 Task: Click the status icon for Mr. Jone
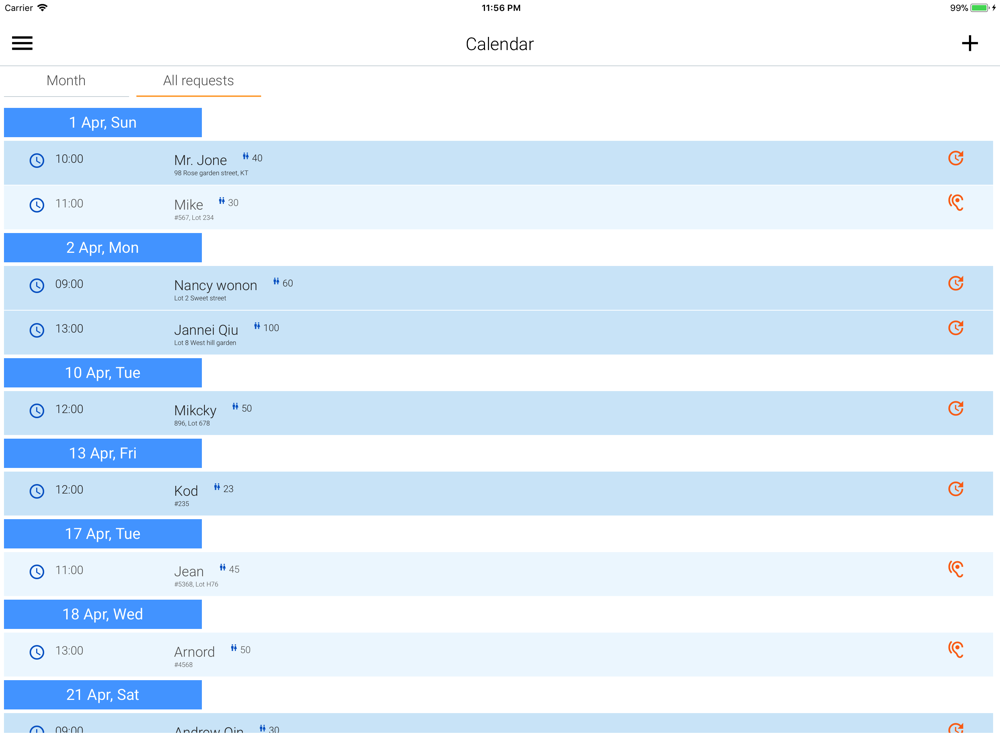[955, 158]
